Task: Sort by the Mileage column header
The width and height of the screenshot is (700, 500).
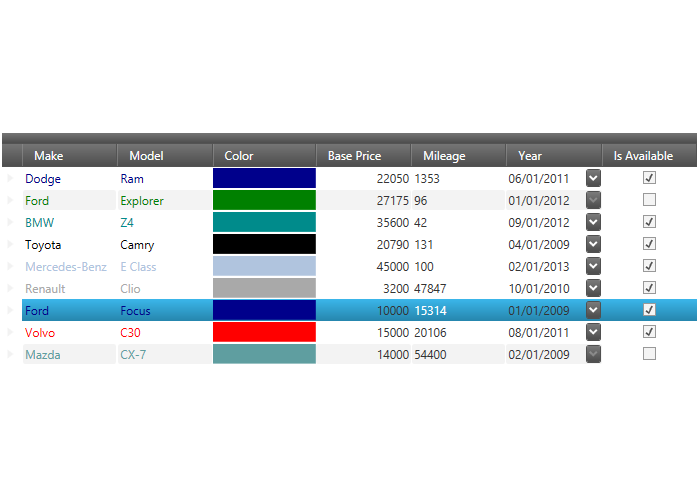Action: (458, 156)
